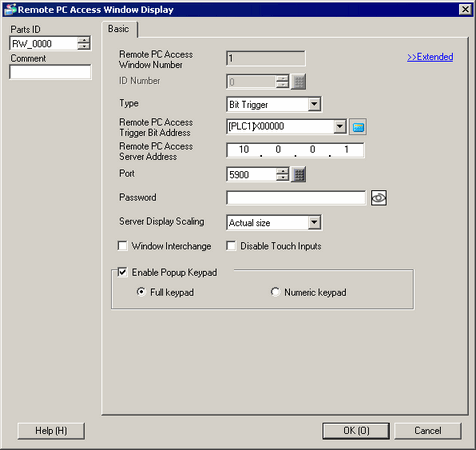Confirm settings with OK (O) button

[356, 431]
